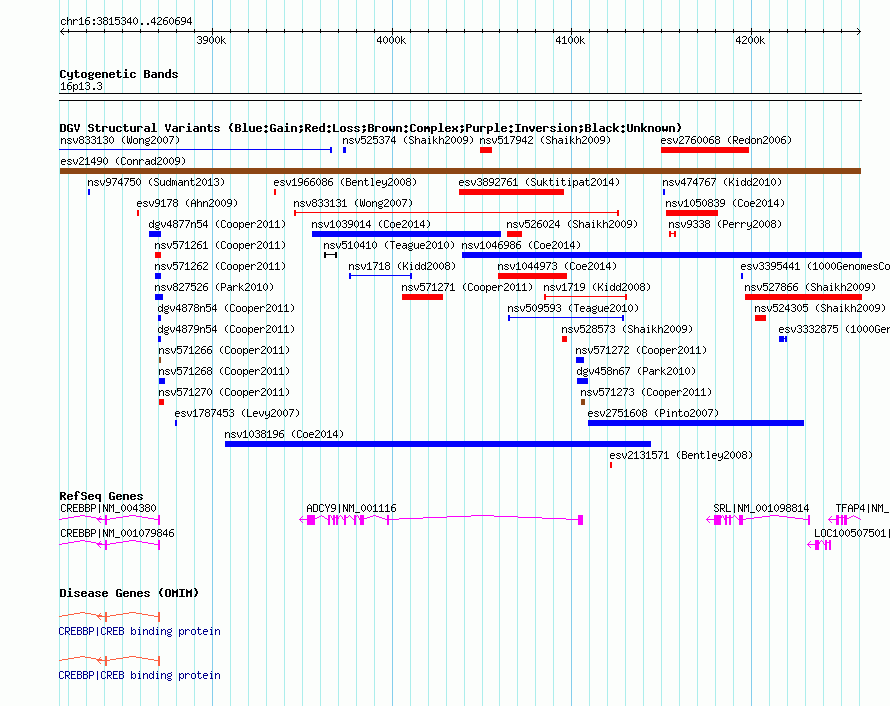The height and width of the screenshot is (706, 890).
Task: Click the esv2760068 (Redon2006) red loss bar
Action: [x=704, y=150]
